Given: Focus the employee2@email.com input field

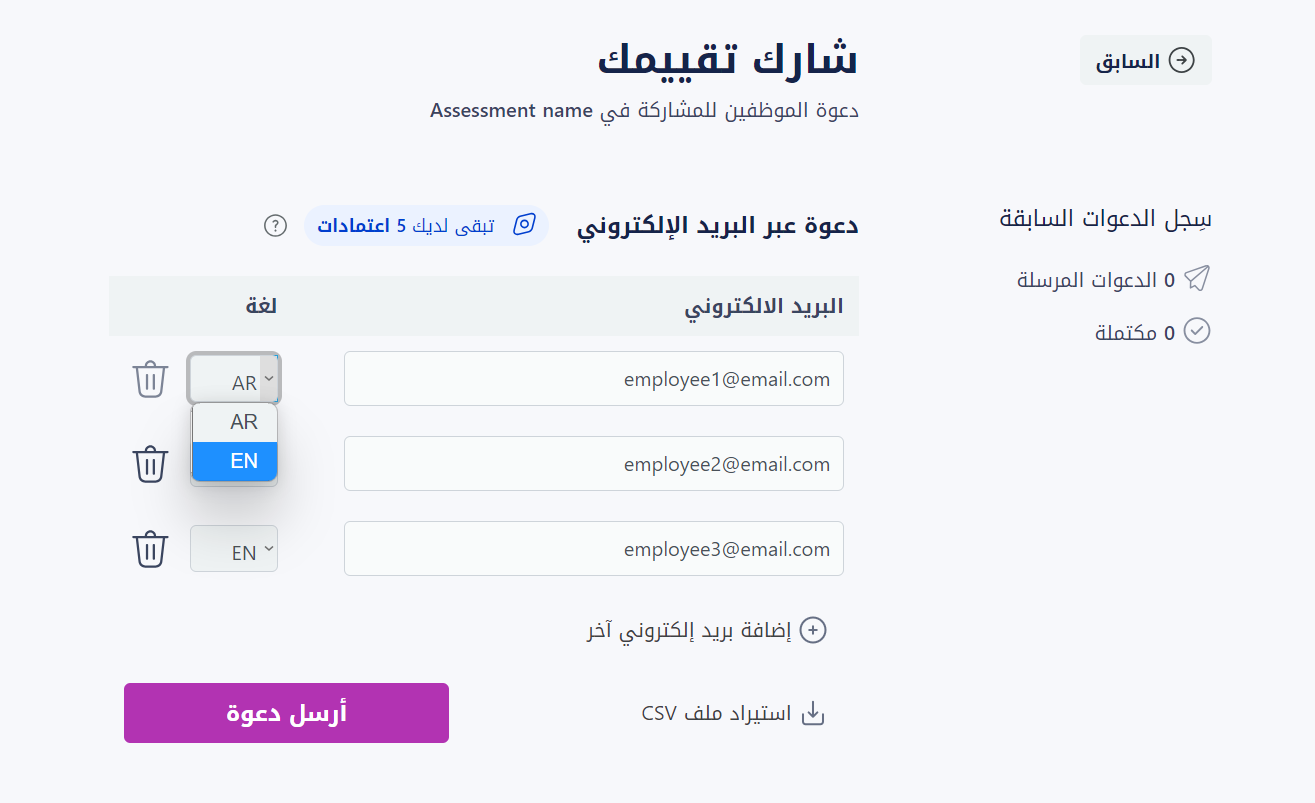Looking at the screenshot, I should click(x=594, y=464).
